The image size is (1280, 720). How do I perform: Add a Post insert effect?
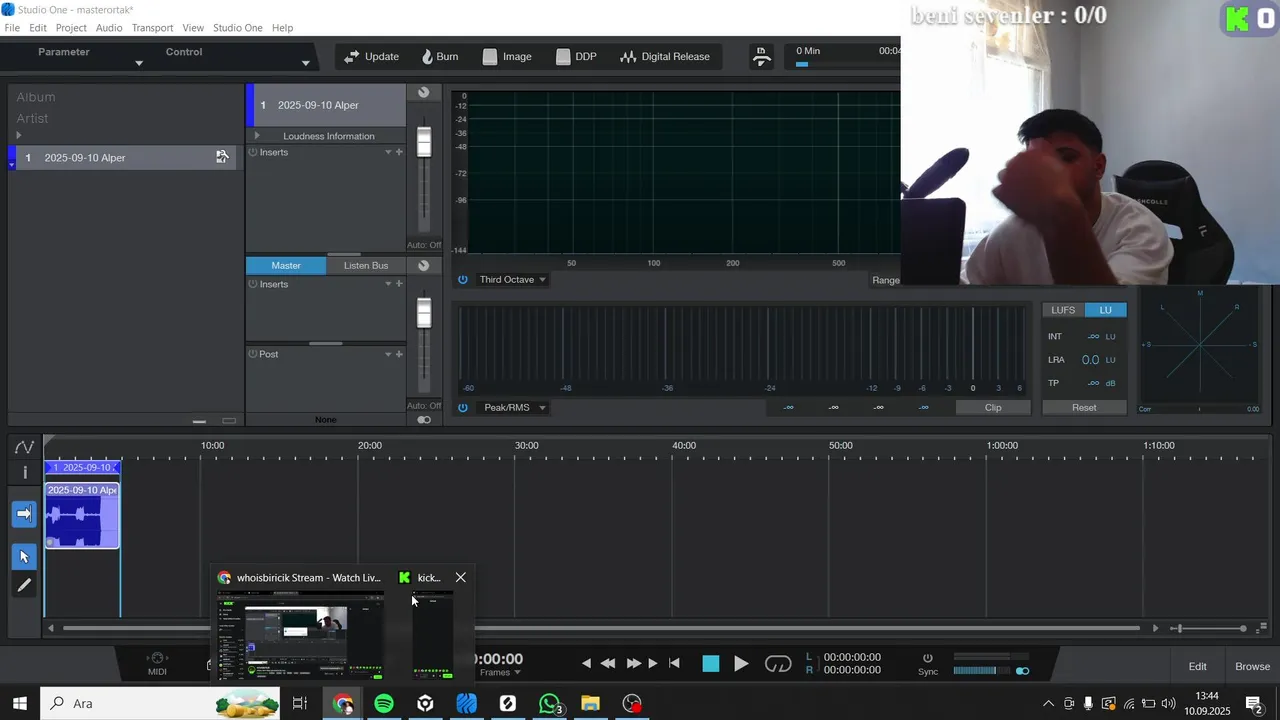point(399,354)
